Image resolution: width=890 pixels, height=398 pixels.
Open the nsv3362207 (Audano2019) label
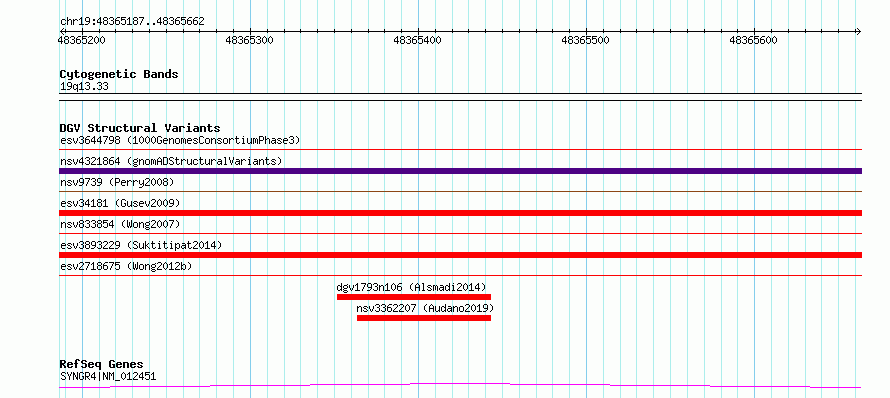click(426, 308)
